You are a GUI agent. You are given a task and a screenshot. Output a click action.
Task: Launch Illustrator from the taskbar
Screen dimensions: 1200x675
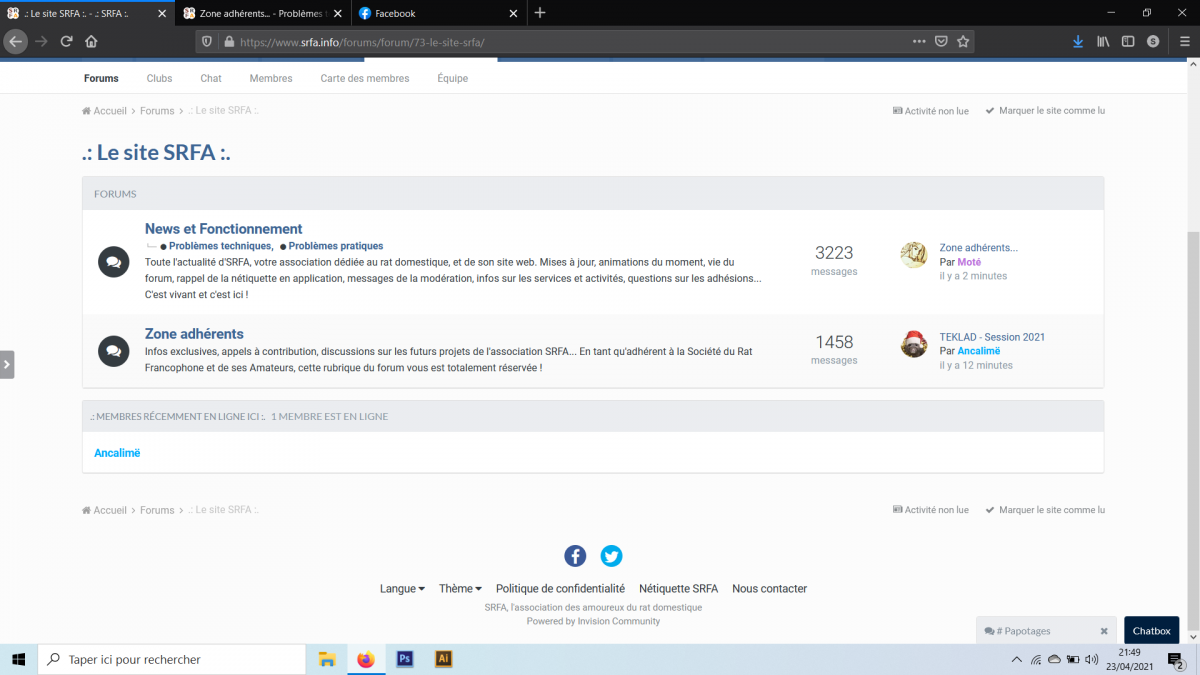click(x=444, y=659)
